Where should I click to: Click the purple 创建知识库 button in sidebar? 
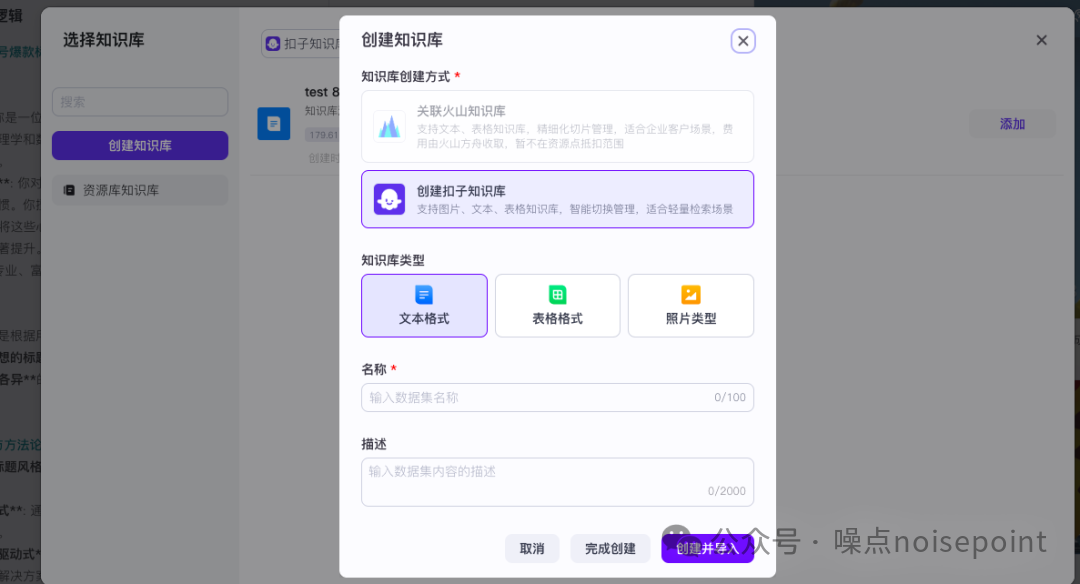[x=140, y=145]
